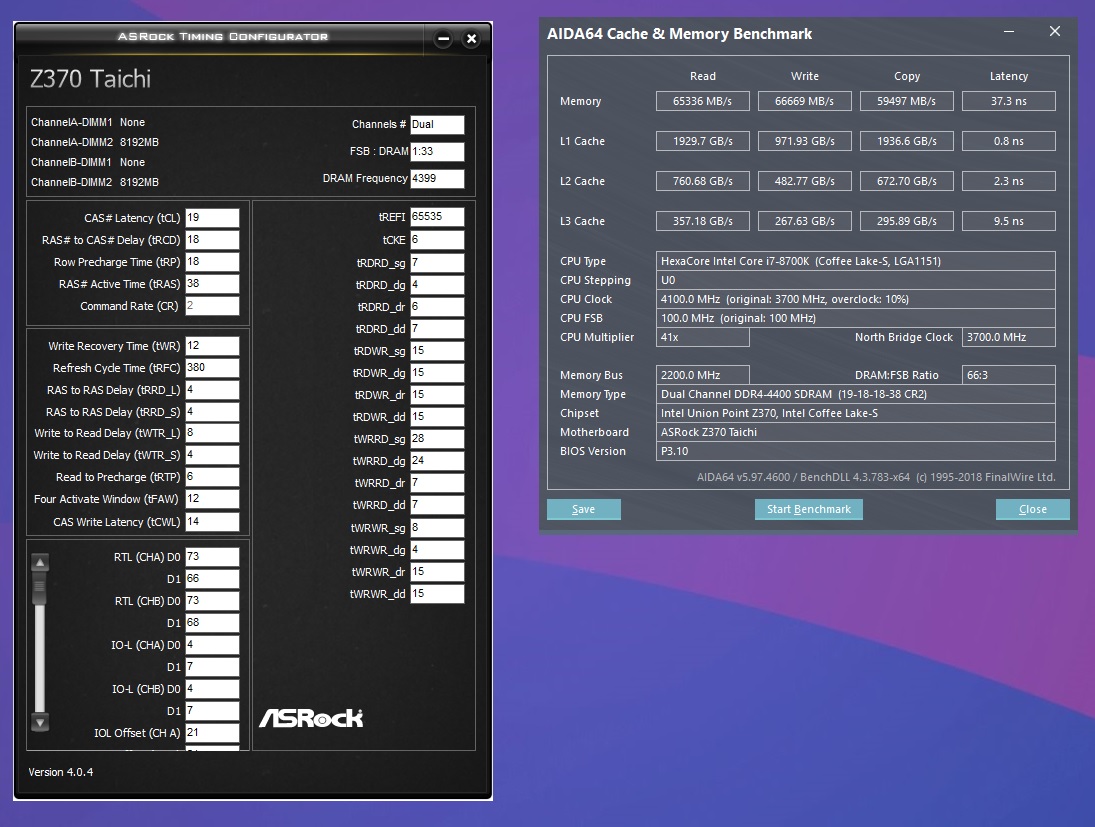Click the CPU Type field in AIDA64
The height and width of the screenshot is (827, 1095).
click(x=855, y=261)
